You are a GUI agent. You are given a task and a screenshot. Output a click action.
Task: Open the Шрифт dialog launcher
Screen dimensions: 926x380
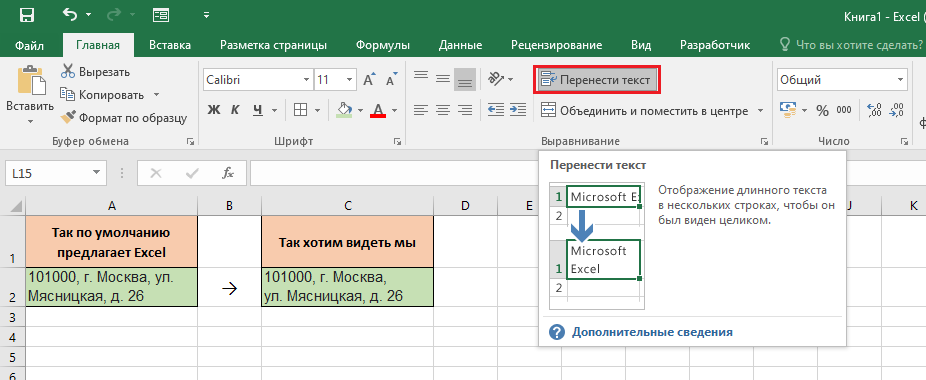coord(397,142)
